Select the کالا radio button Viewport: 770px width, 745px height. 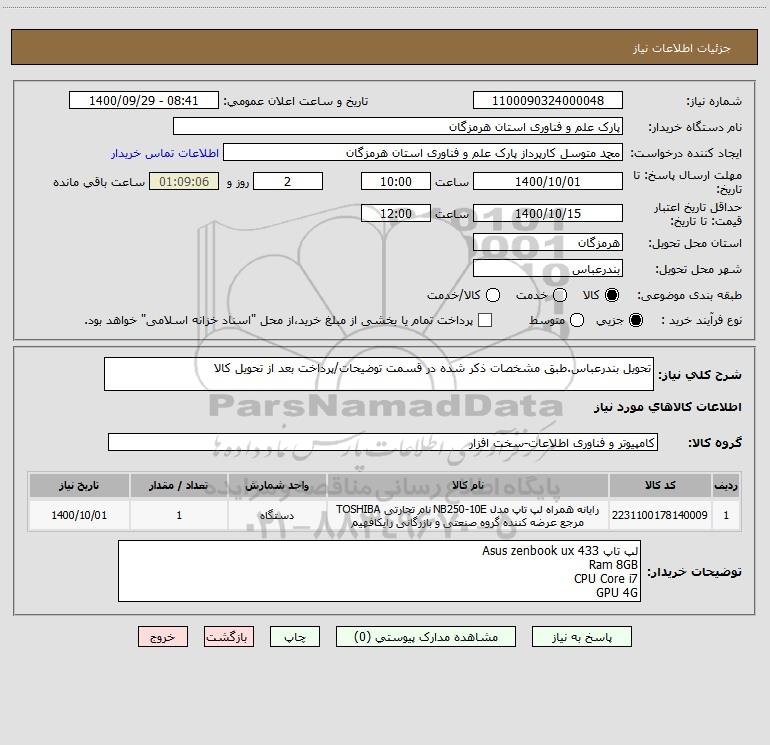tap(612, 295)
